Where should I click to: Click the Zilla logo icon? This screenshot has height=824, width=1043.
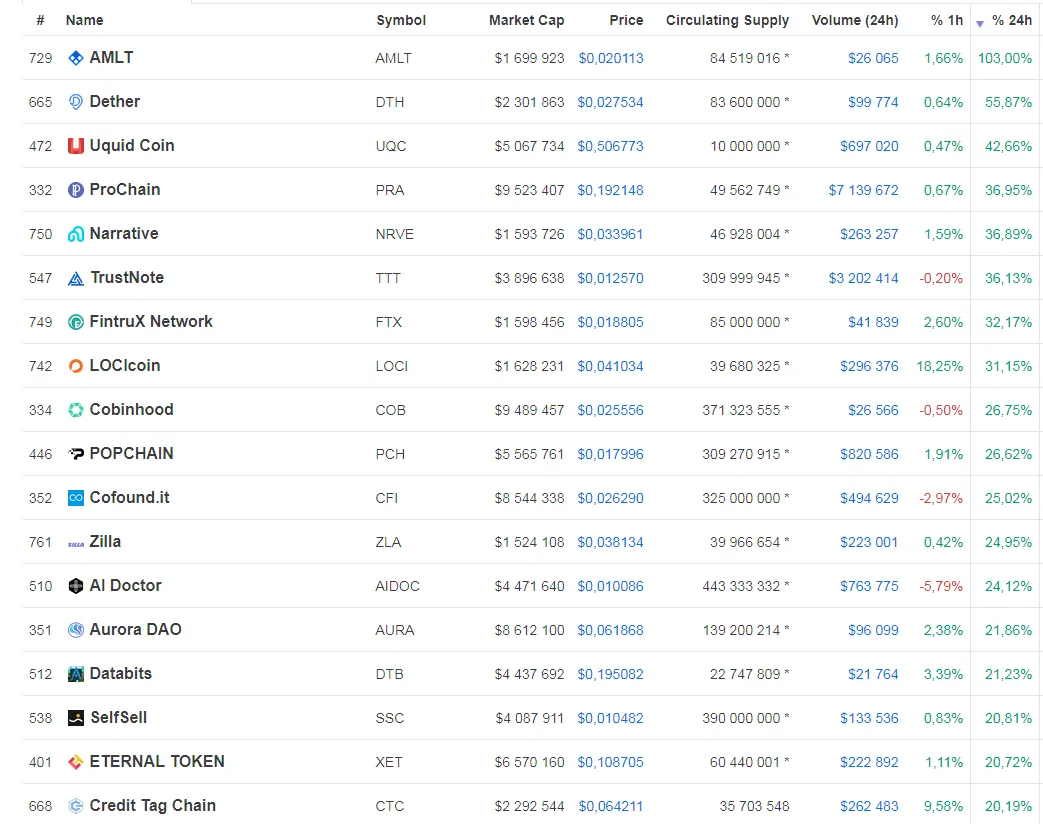[76, 544]
